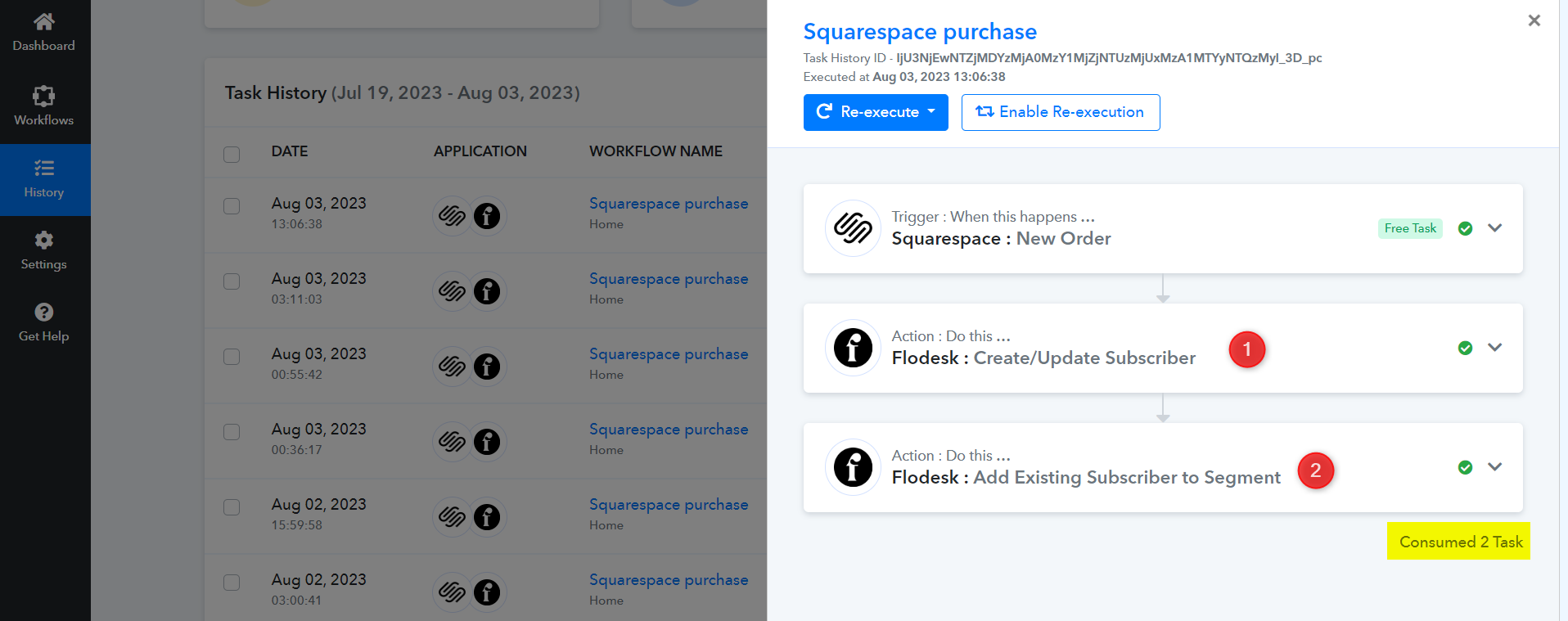The width and height of the screenshot is (1568, 621).
Task: Click the Free Task badge
Action: coord(1410,229)
